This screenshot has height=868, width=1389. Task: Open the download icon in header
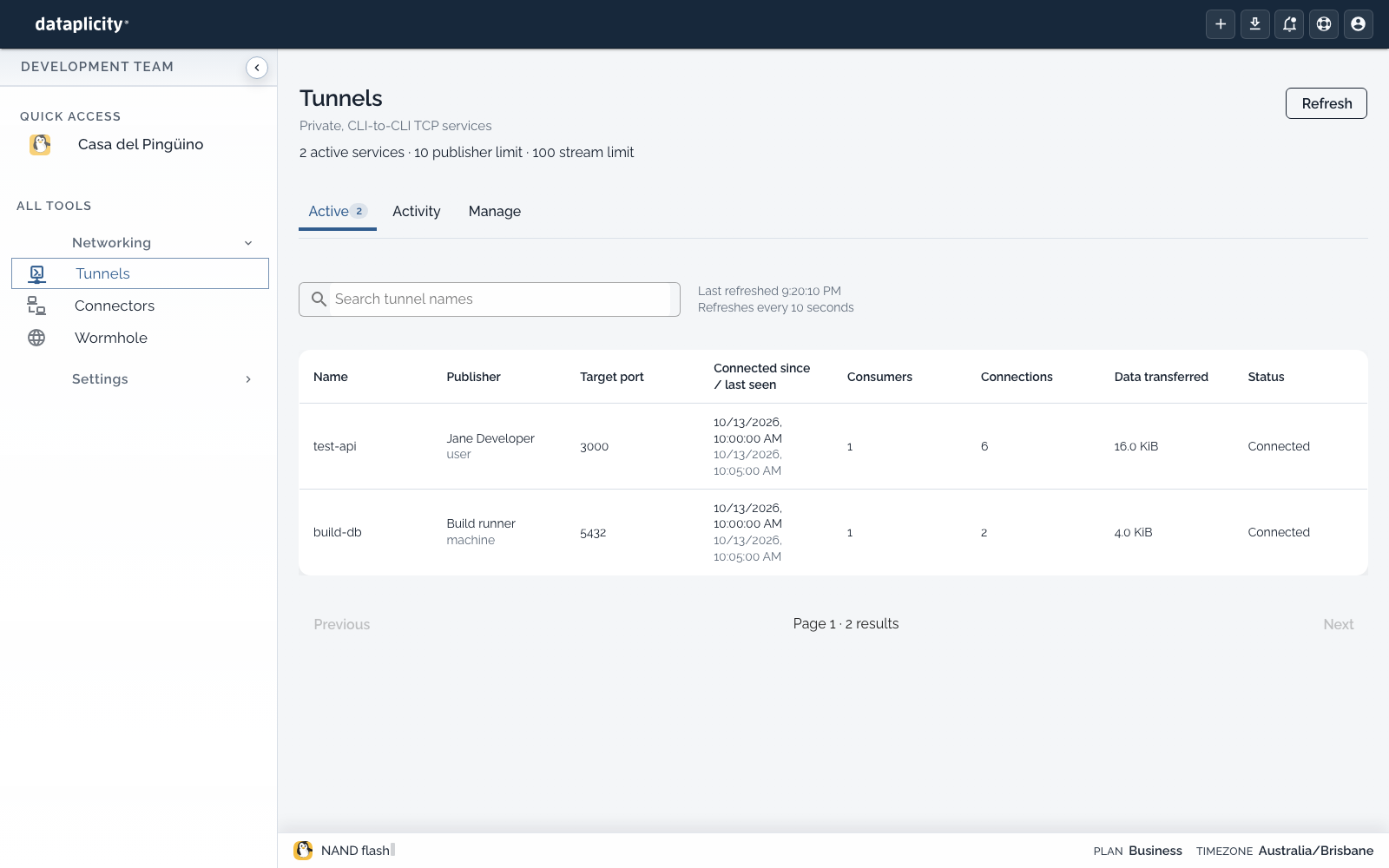1255,24
